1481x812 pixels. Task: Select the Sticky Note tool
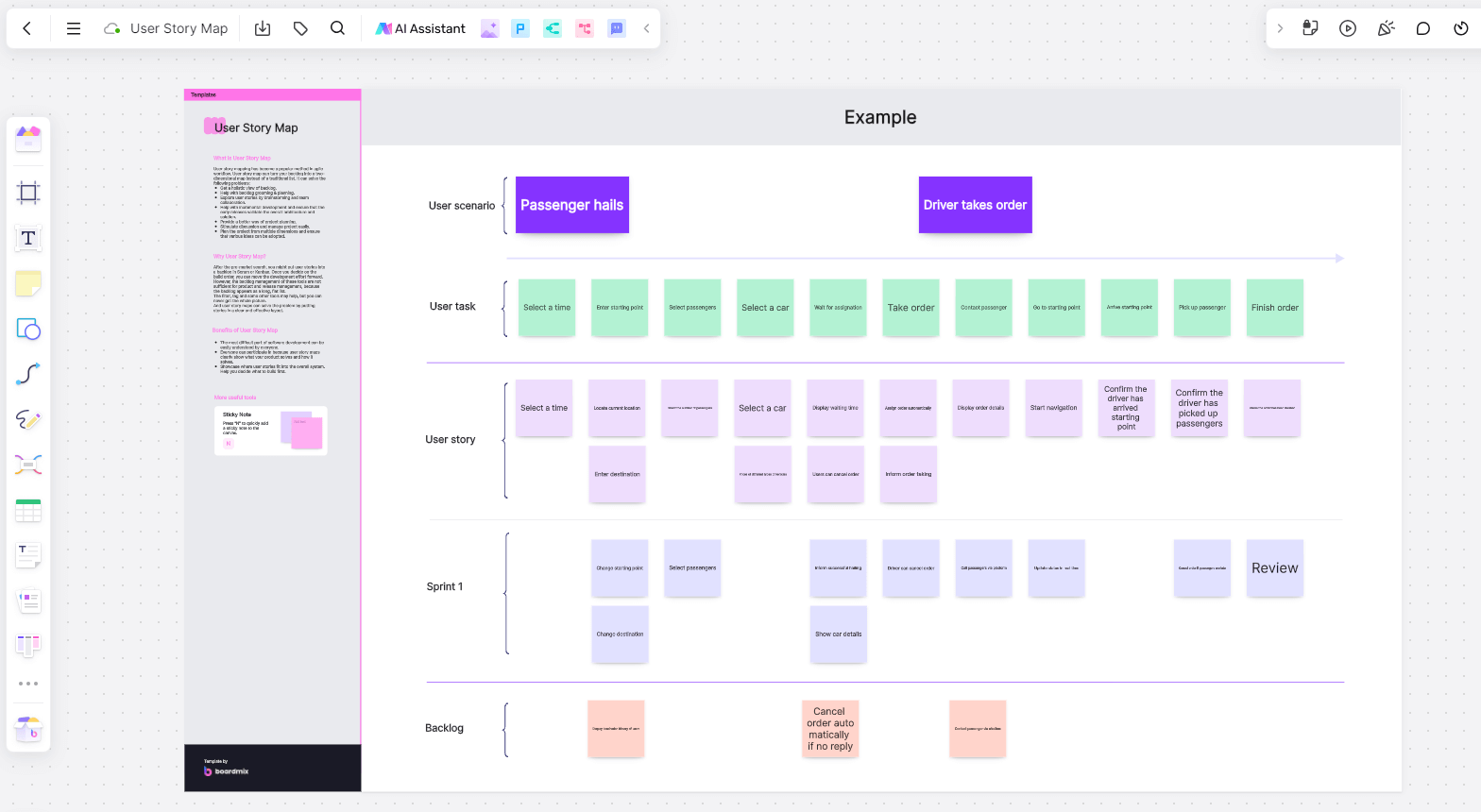pos(28,283)
